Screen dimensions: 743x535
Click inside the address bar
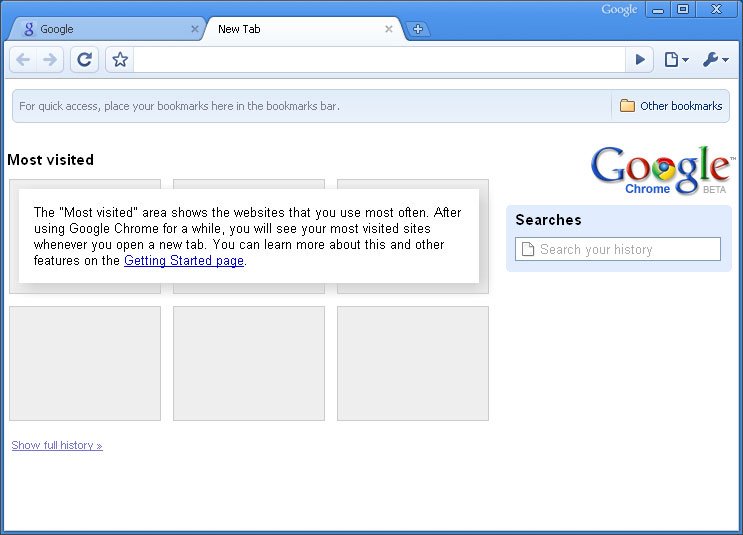pyautogui.click(x=380, y=60)
